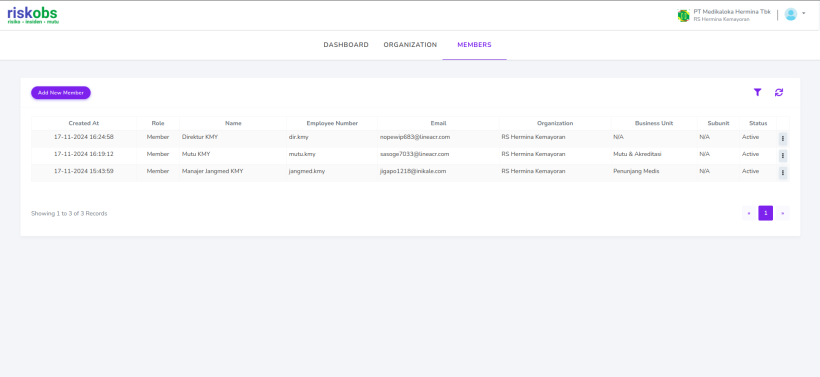Click employee number mutu.kmy

coord(302,154)
